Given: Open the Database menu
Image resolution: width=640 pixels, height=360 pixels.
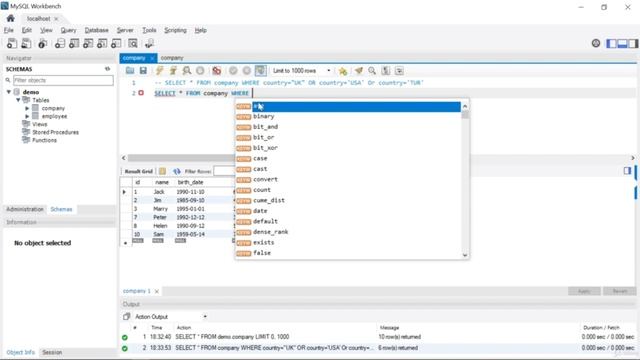Looking at the screenshot, I should click(x=96, y=30).
